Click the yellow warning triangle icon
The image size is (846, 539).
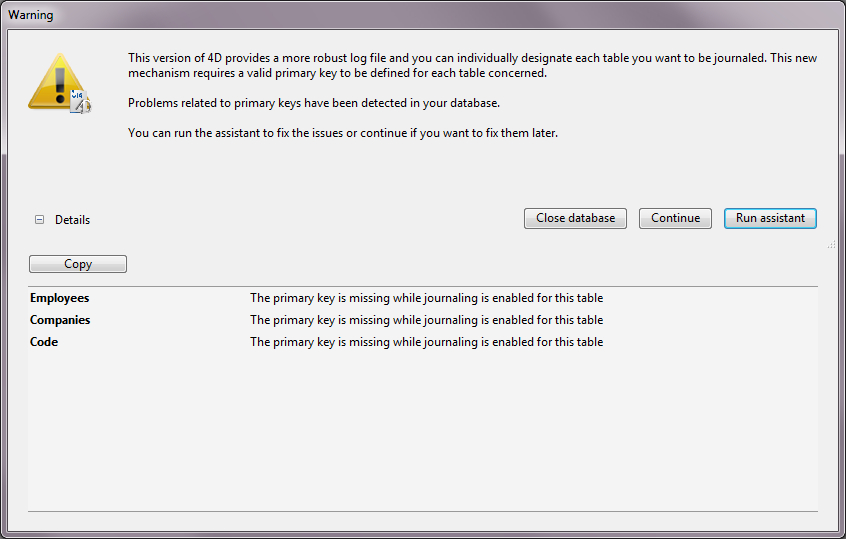coord(54,81)
